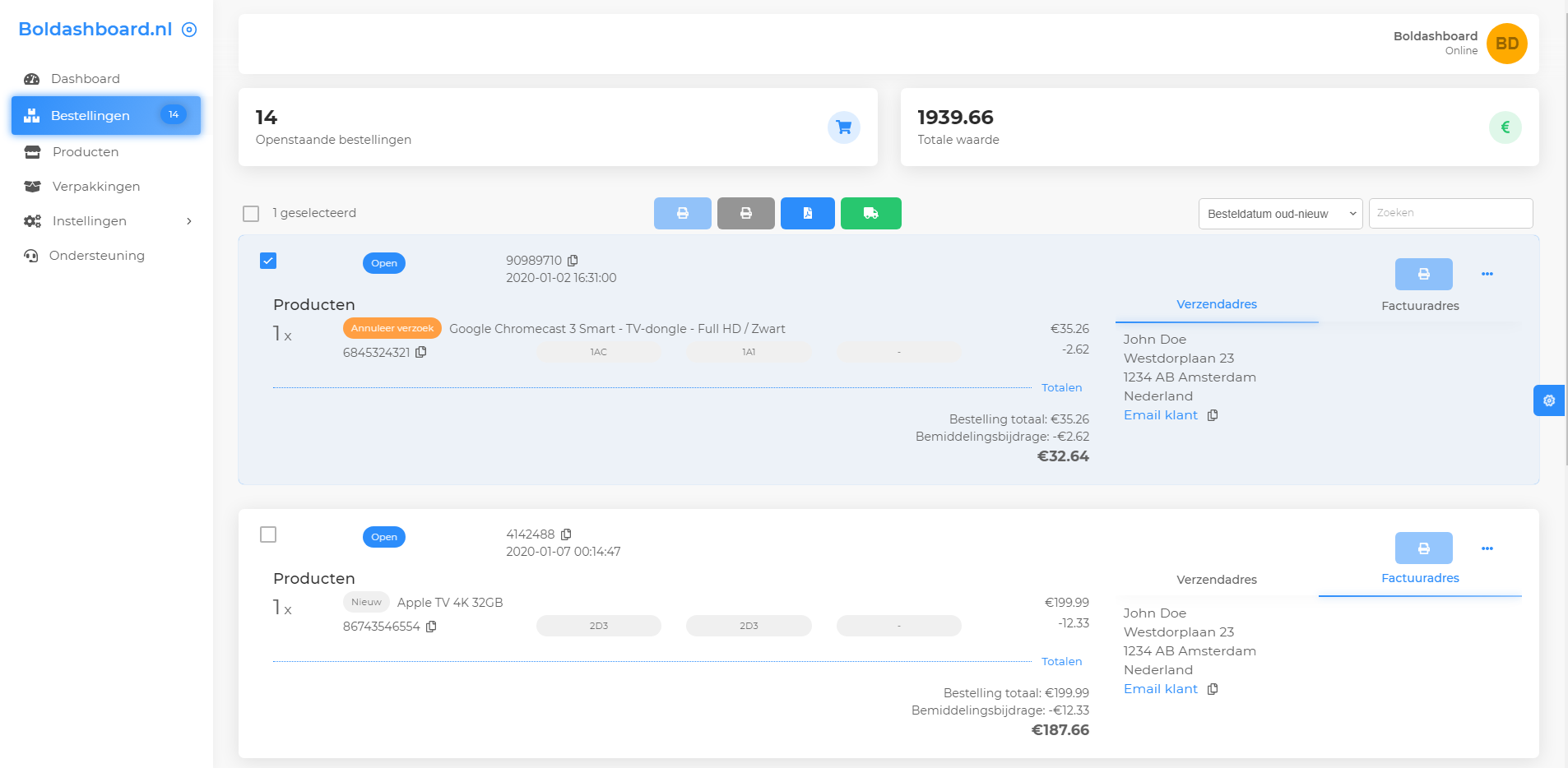Toggle the select-all orders checkbox
1568x768 pixels.
coord(251,214)
